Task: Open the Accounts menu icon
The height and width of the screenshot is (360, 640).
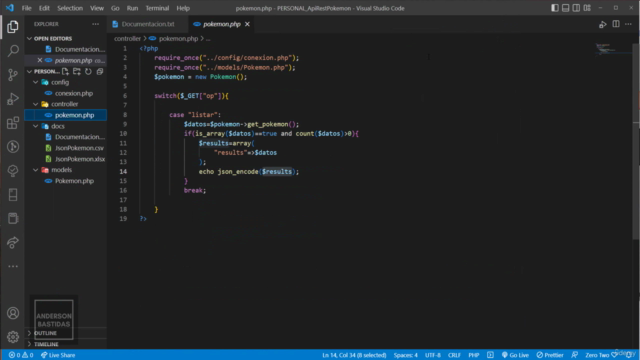Action: [13, 313]
